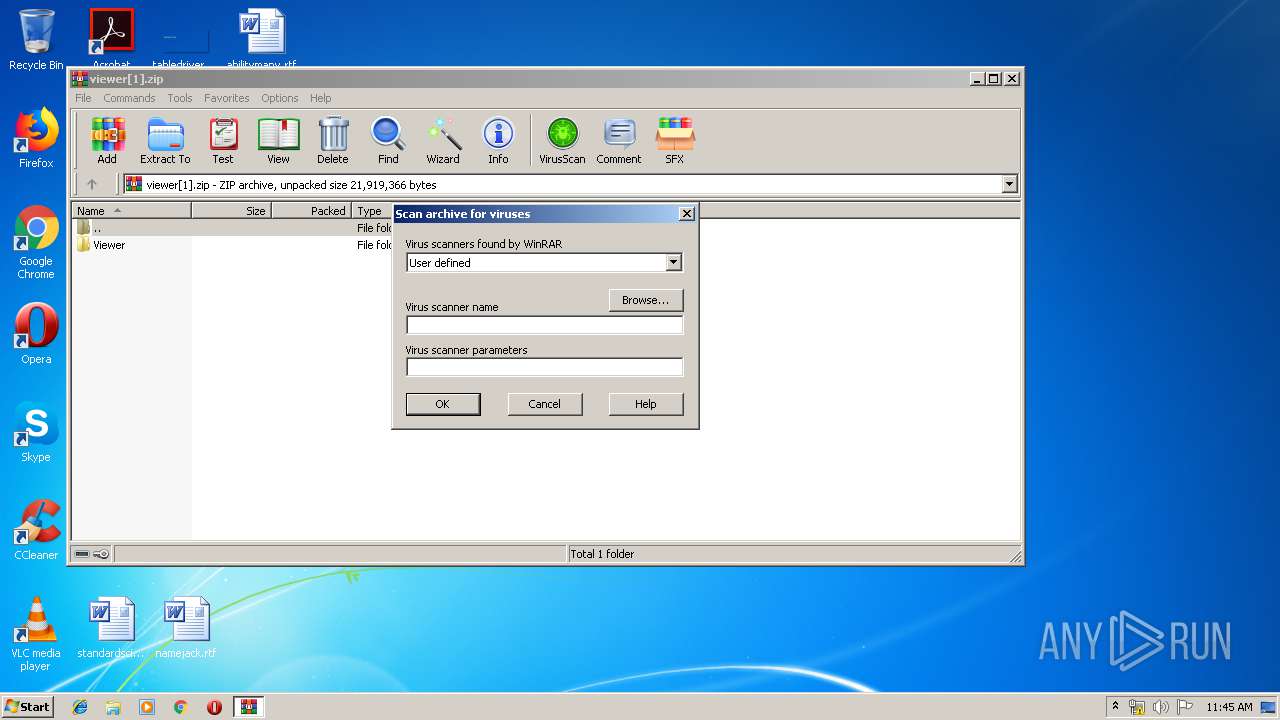Open Recycle Bin desktop icon
Image resolution: width=1280 pixels, height=720 pixels.
point(36,40)
